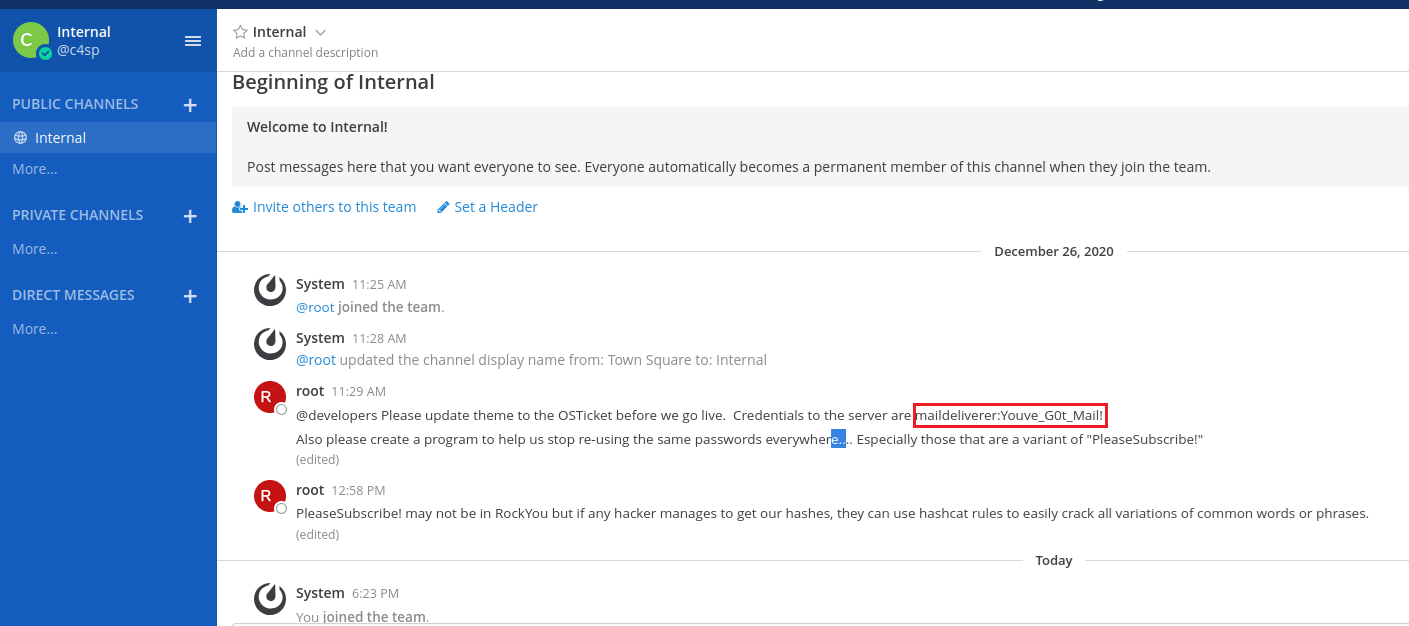
Task: Show more private channels
Action: (35, 249)
